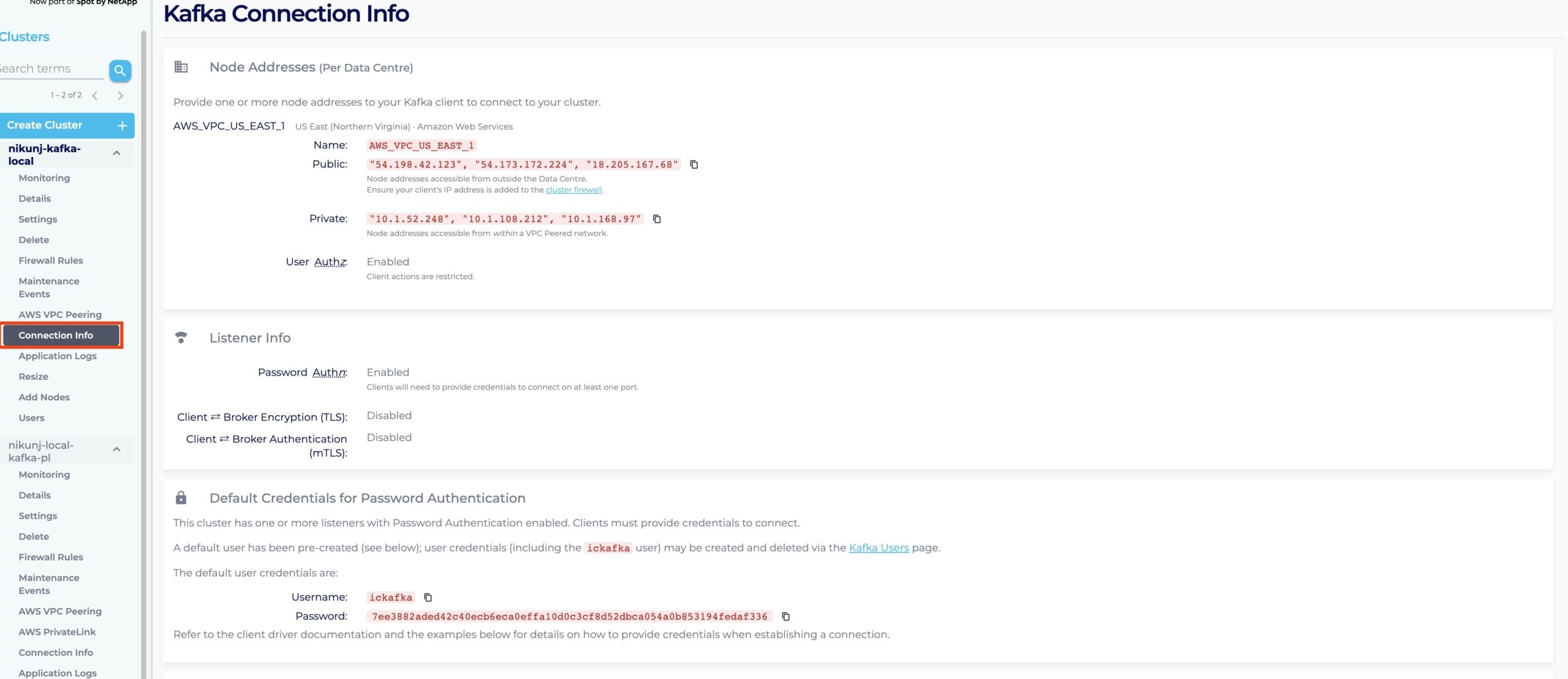The image size is (1568, 679).
Task: Click the plus icon on Create Cluster
Action: pyautogui.click(x=122, y=126)
